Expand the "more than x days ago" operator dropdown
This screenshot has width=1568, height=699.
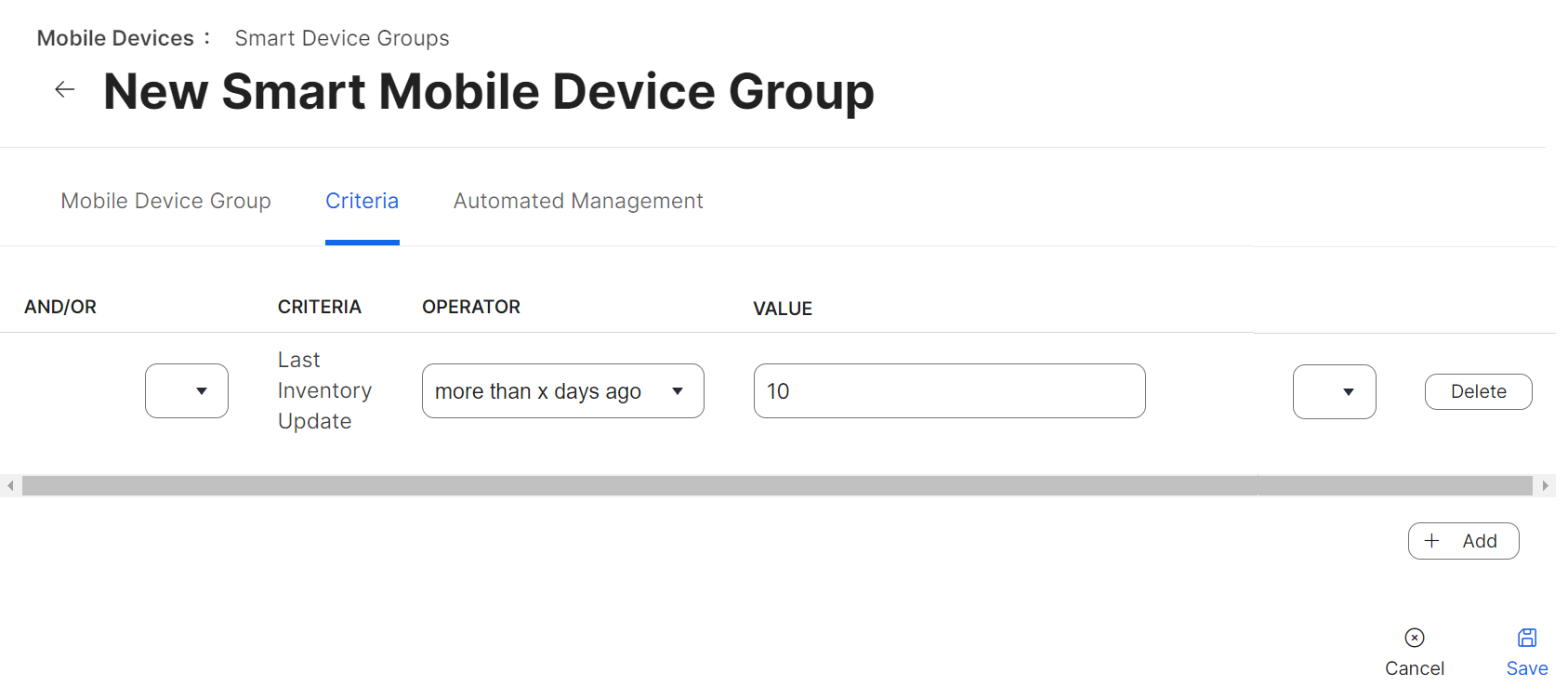pos(562,391)
